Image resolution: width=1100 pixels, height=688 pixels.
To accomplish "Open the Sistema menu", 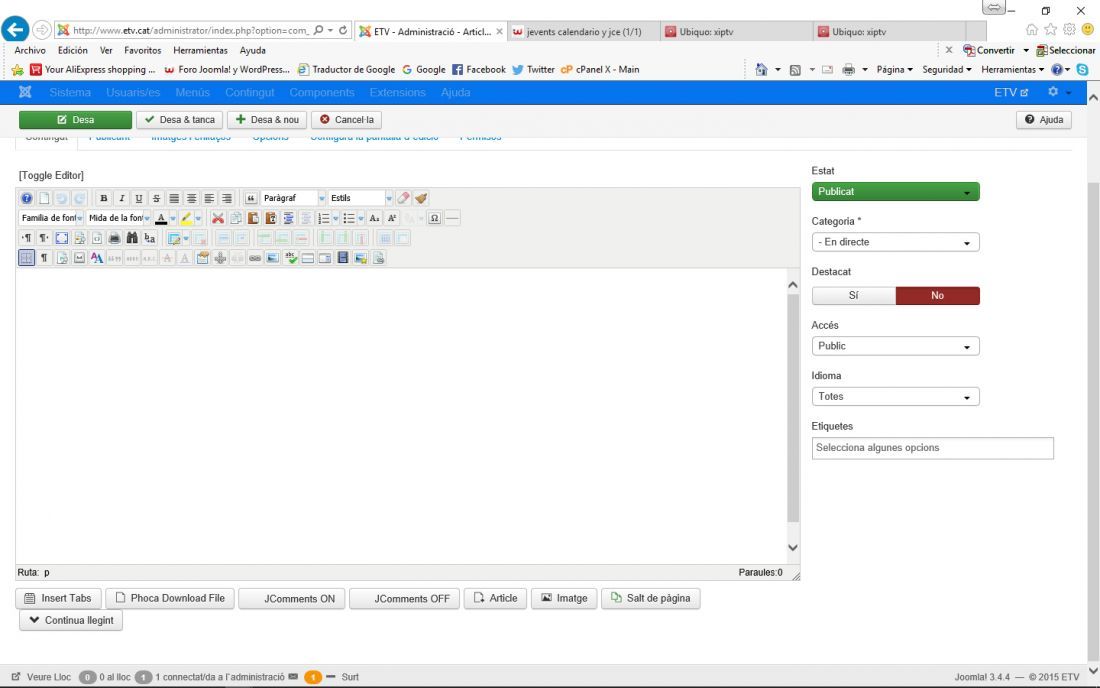I will (70, 93).
